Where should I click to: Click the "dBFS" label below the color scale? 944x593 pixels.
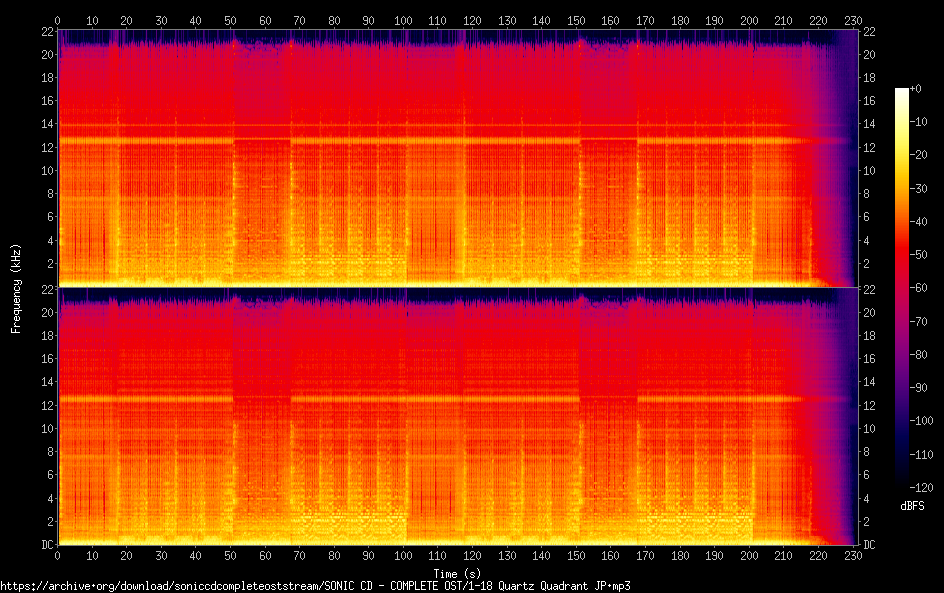(x=913, y=507)
